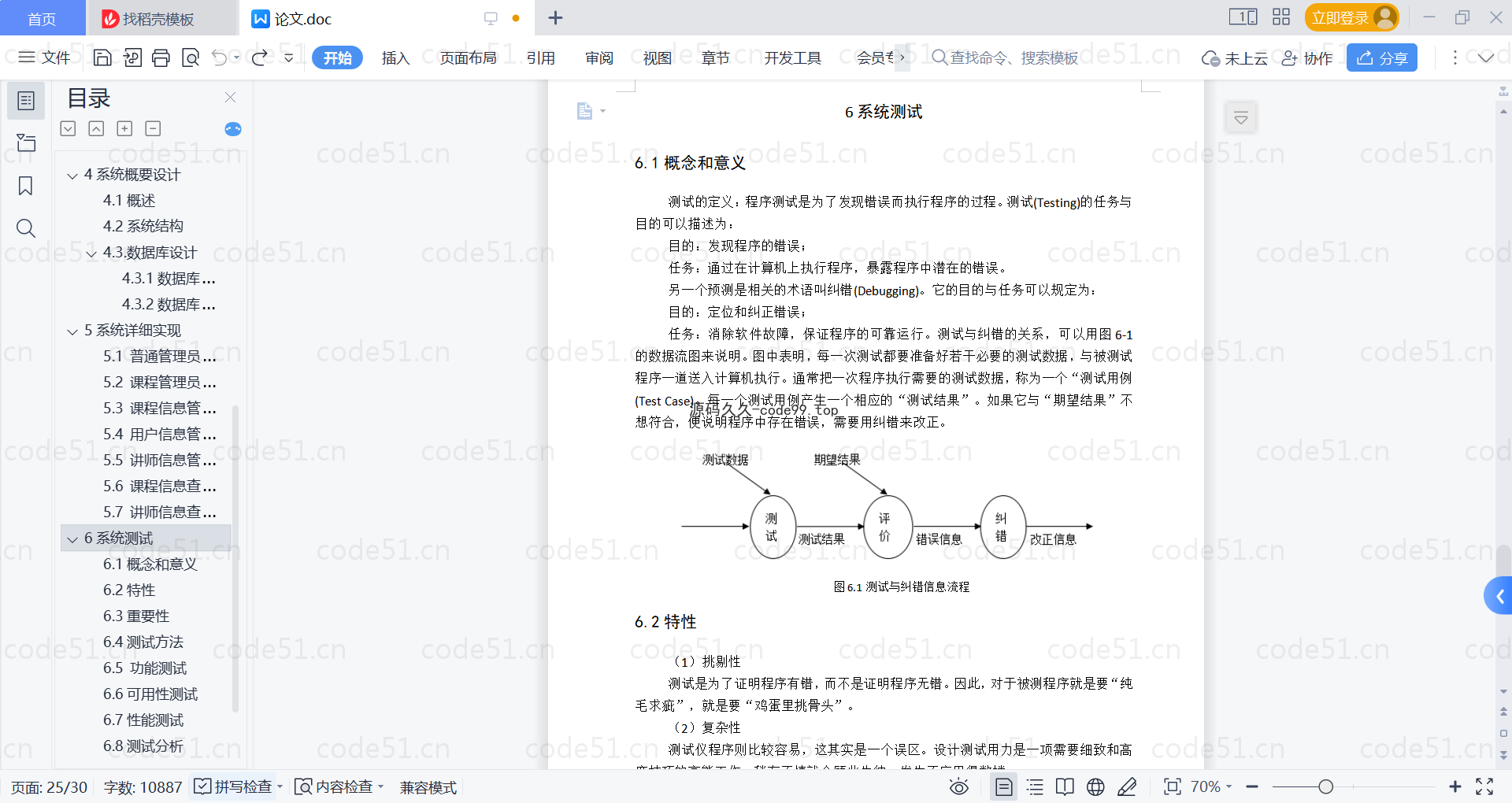The height and width of the screenshot is (803, 1512).
Task: Switch to web layout view icon
Action: tap(1095, 786)
